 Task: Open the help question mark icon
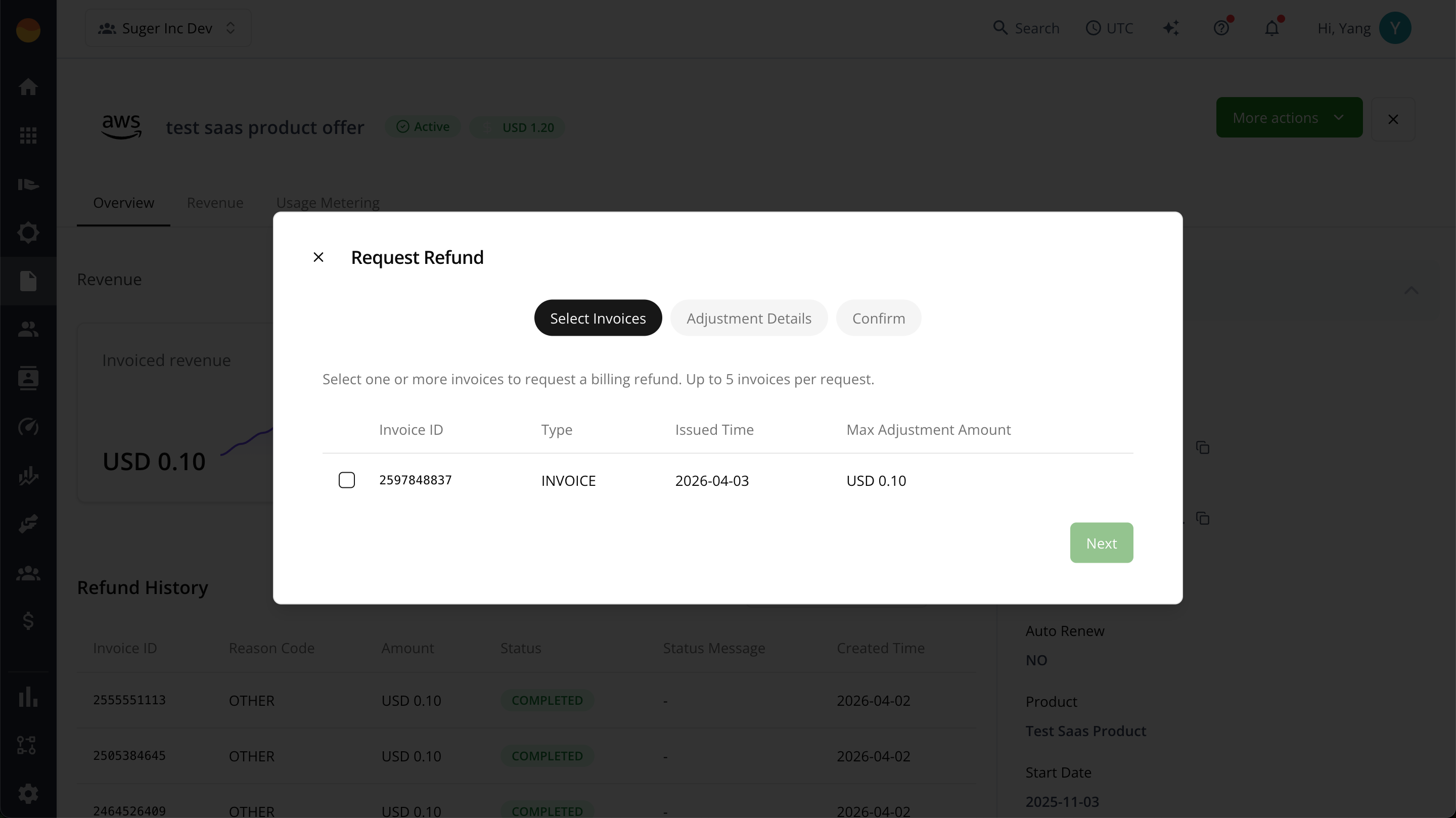point(1222,28)
